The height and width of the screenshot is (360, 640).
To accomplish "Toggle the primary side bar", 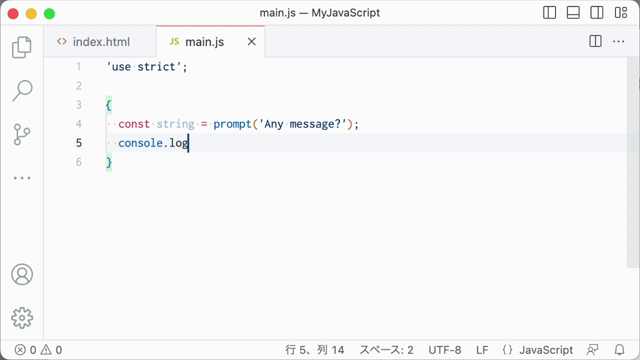I will (x=549, y=13).
